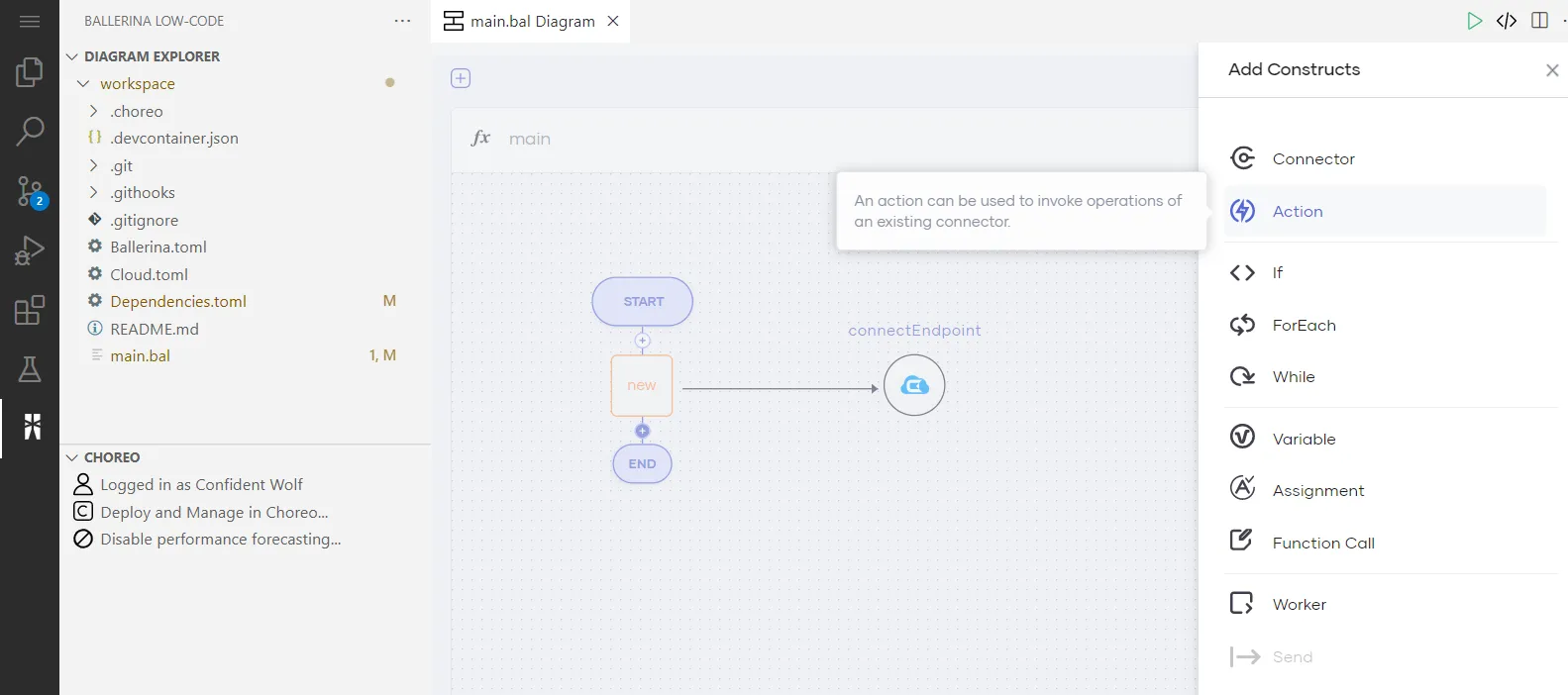Viewport: 1568px width, 695px height.
Task: Collapse the workspace tree node
Action: pos(84,84)
